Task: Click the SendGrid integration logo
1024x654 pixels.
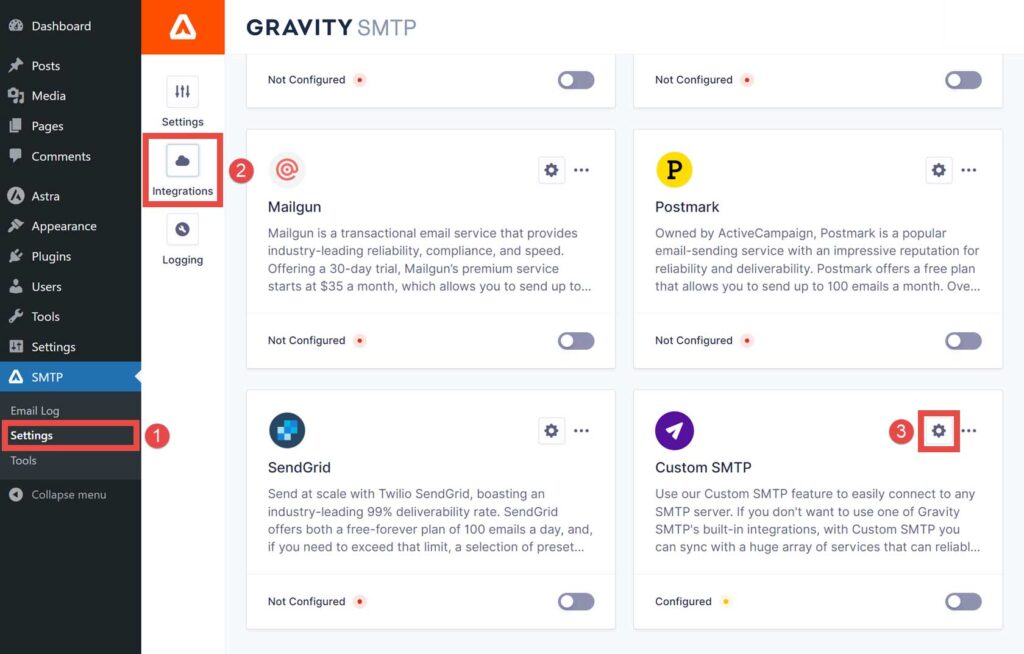Action: point(288,430)
